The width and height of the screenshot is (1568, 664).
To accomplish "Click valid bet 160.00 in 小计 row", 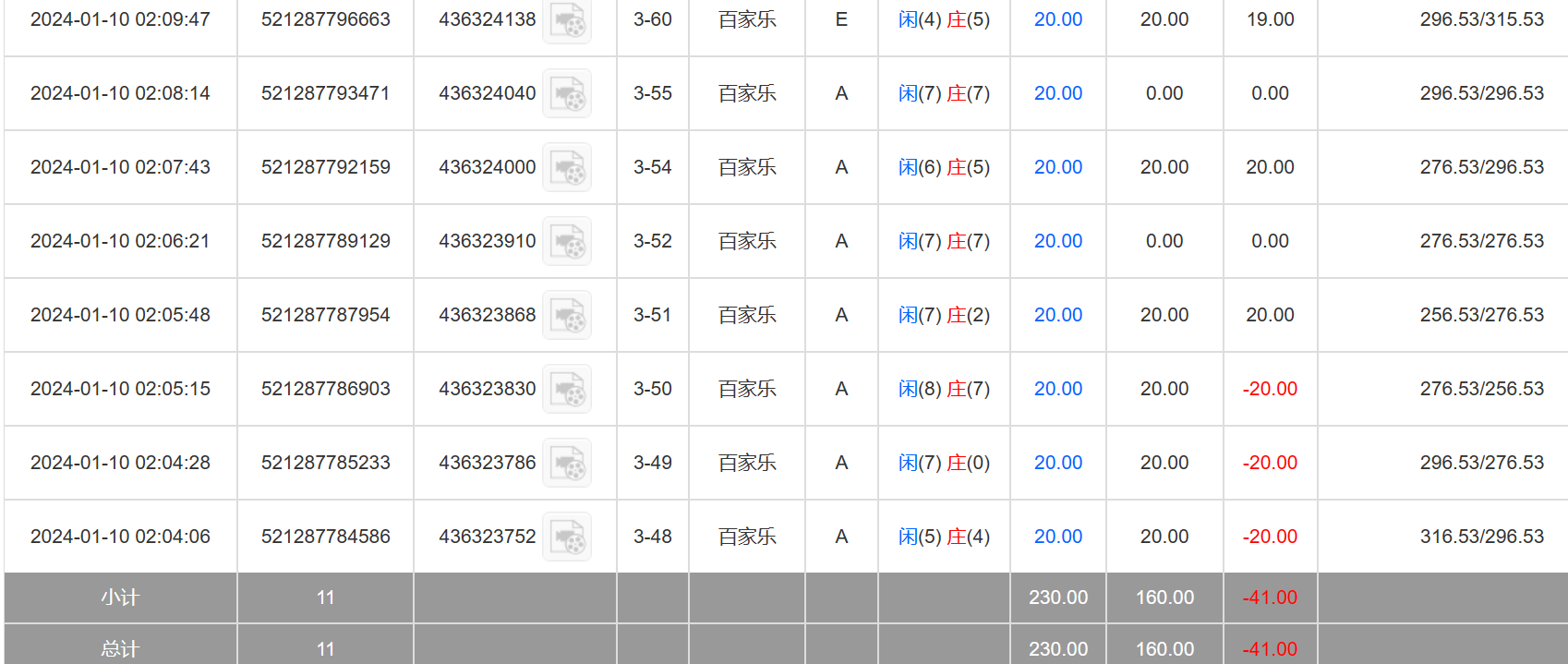I will 1164,598.
